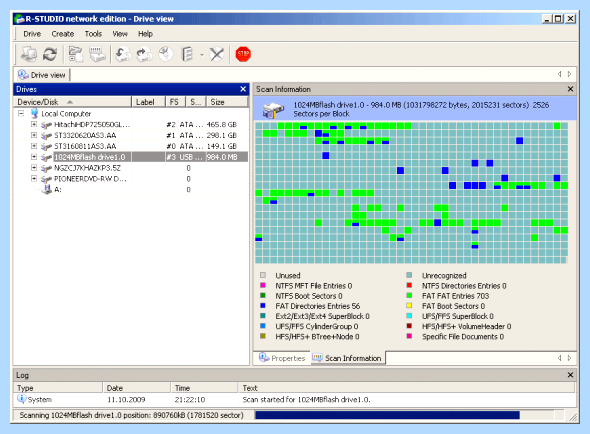Switch to the Properties tab
Viewport: 590px width, 434px height.
point(282,358)
